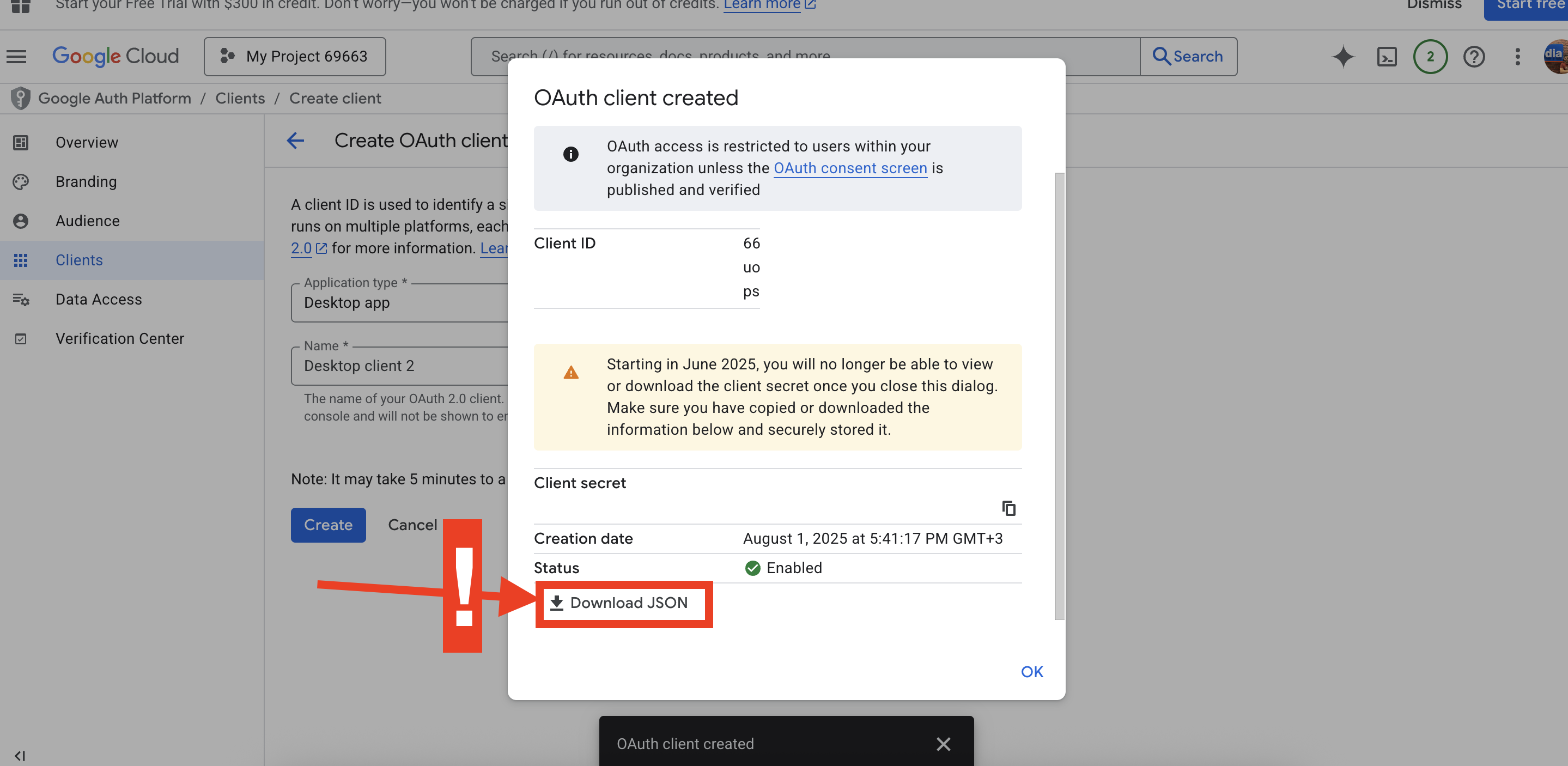Activate Cloud Shell terminal icon
This screenshot has width=1568, height=766.
(1387, 57)
